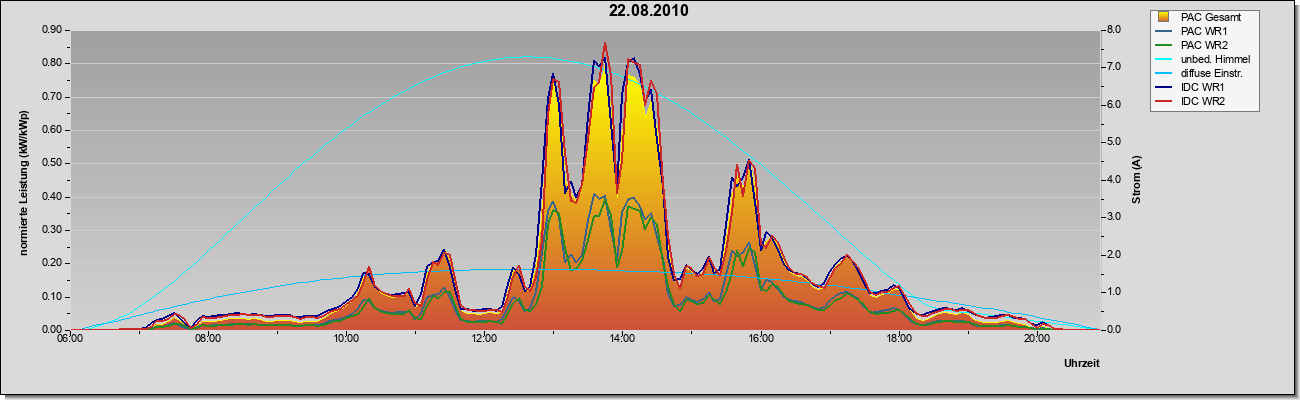Select the PAC WR1 legend entry

pos(1203,31)
